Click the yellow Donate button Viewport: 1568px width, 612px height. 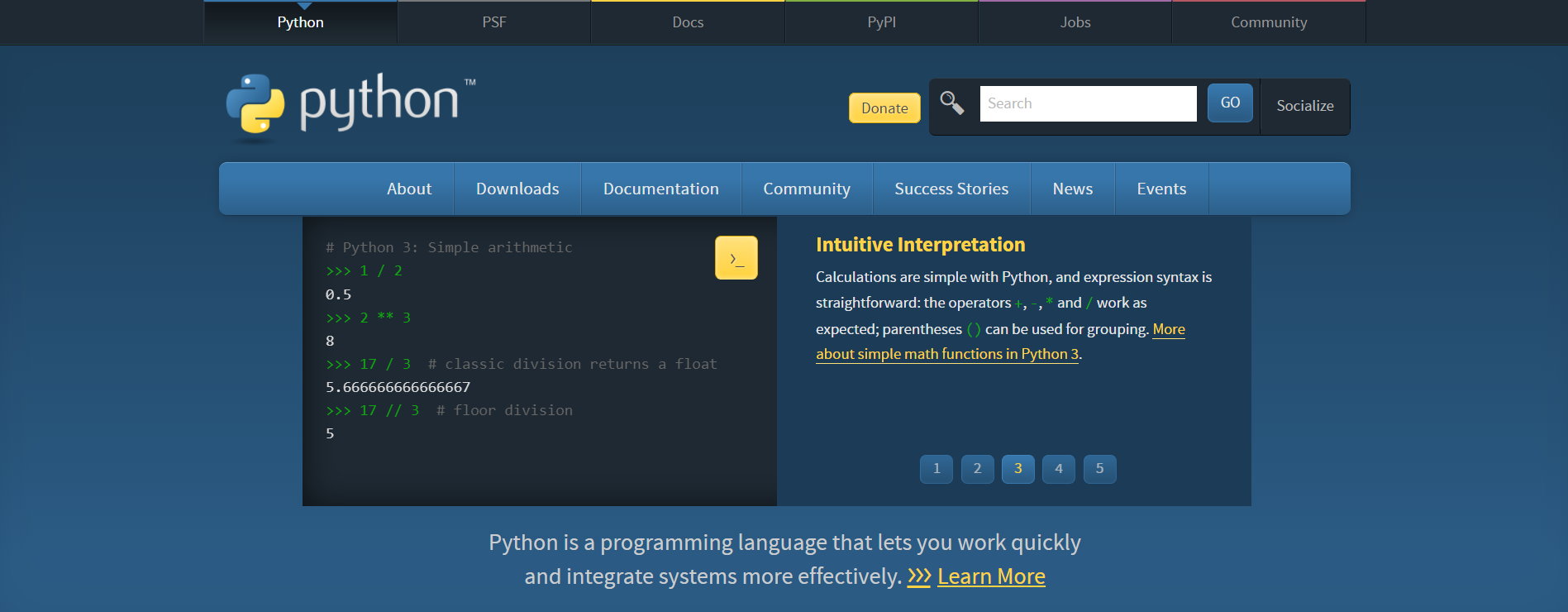pos(884,108)
